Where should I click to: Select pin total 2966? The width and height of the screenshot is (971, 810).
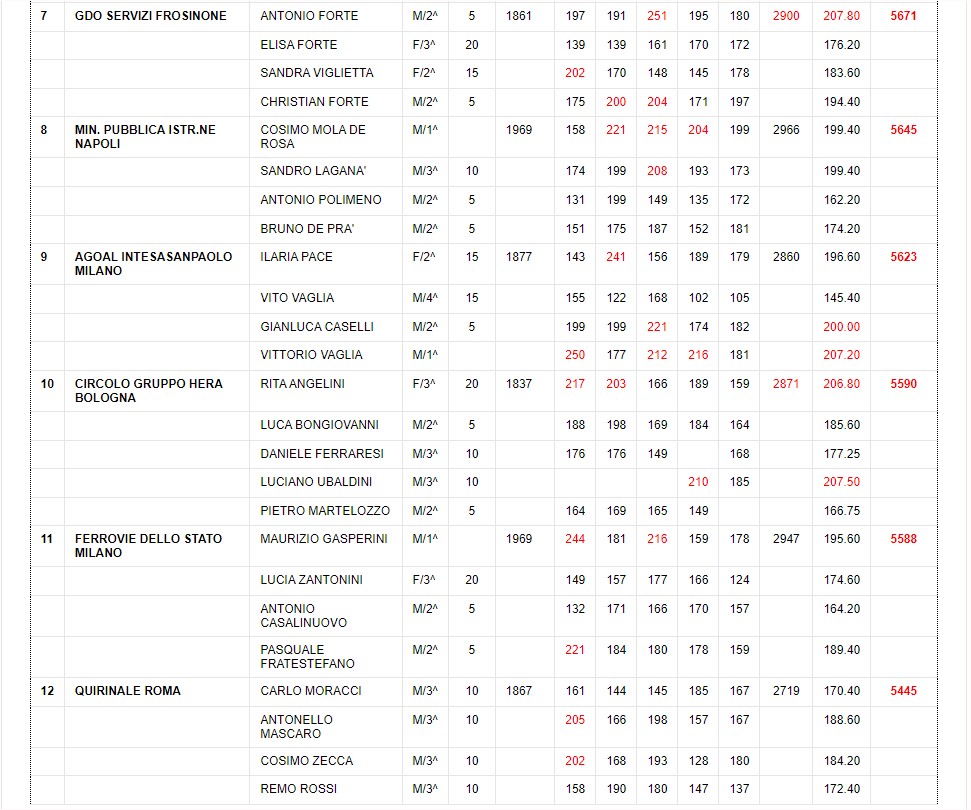click(x=786, y=130)
